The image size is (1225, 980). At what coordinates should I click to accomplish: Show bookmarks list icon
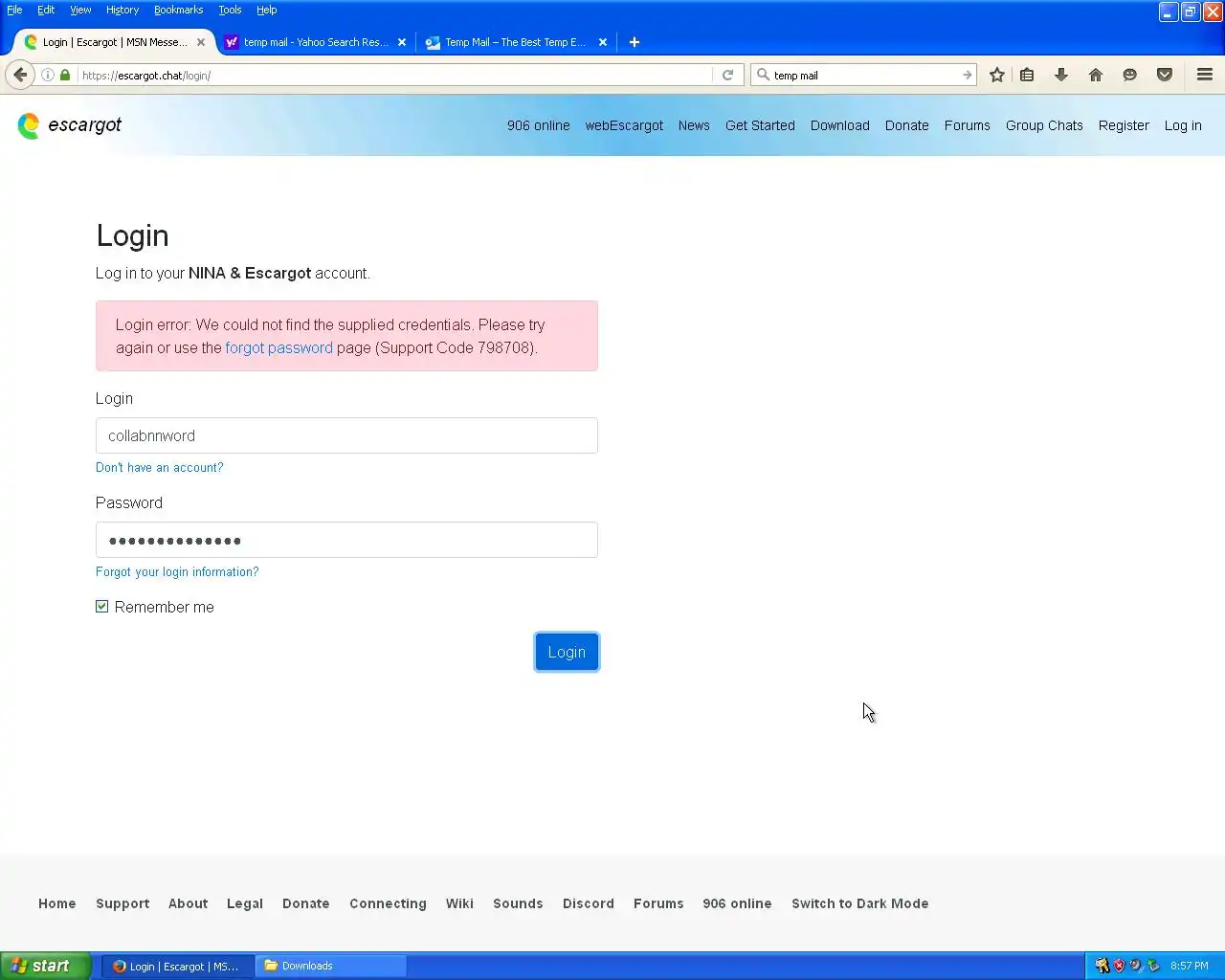1027,75
